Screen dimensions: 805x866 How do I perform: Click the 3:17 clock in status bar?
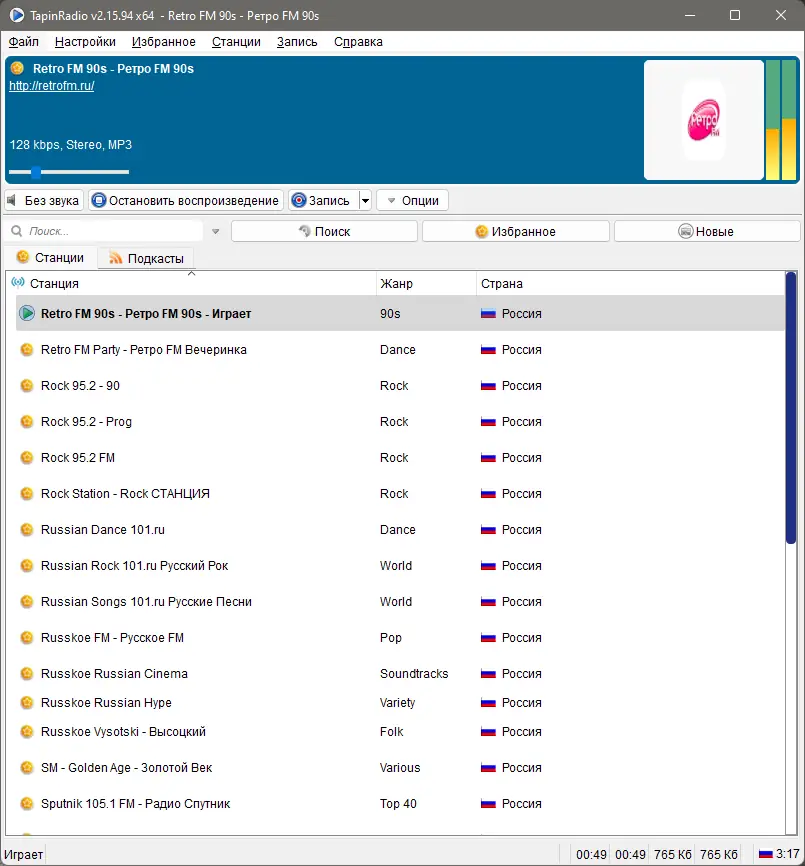pyautogui.click(x=787, y=854)
